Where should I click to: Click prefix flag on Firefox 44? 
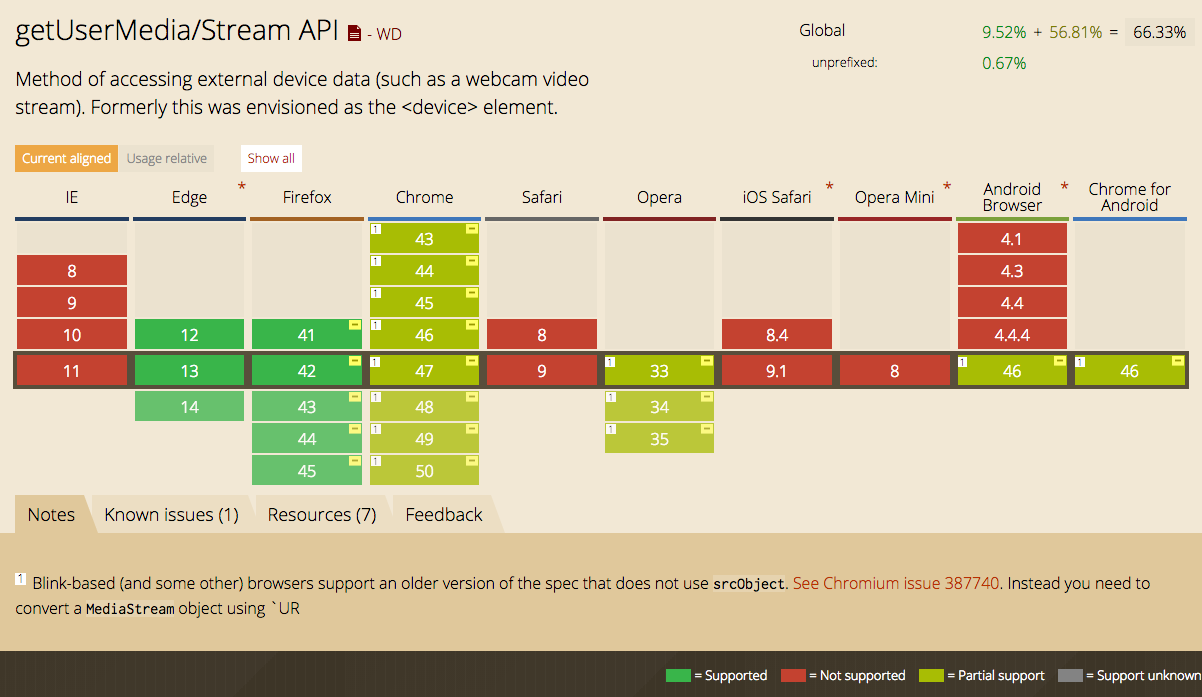[355, 429]
